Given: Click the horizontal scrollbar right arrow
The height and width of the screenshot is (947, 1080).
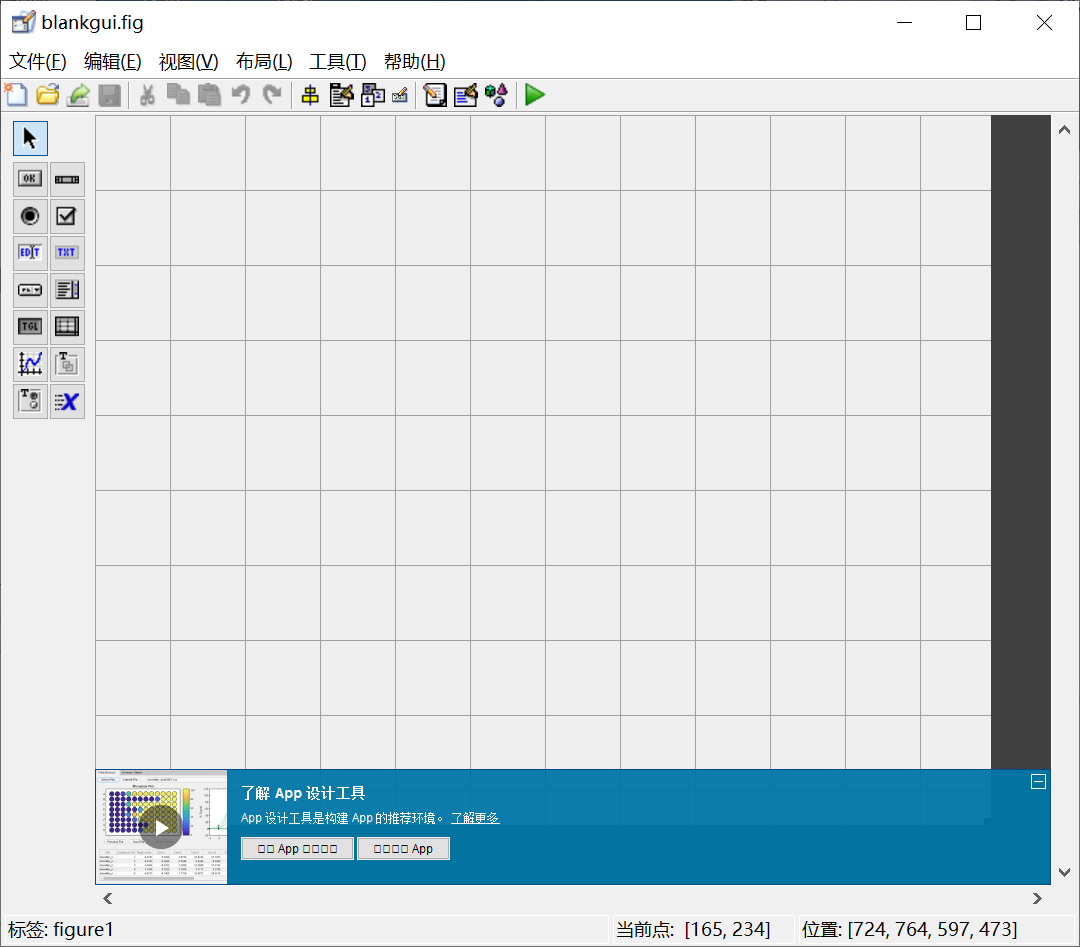Looking at the screenshot, I should [1037, 898].
